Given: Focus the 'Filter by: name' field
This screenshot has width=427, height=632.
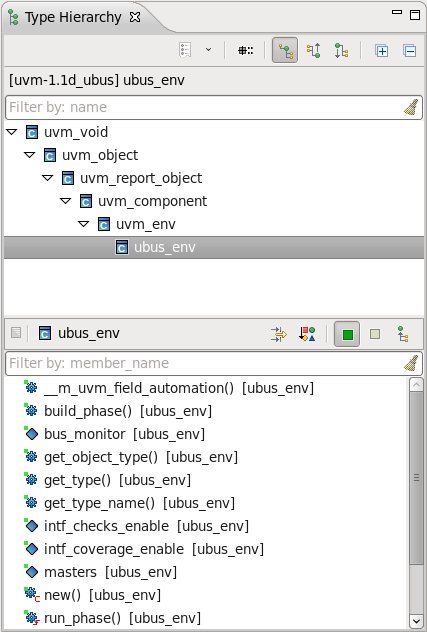Looking at the screenshot, I should point(214,107).
